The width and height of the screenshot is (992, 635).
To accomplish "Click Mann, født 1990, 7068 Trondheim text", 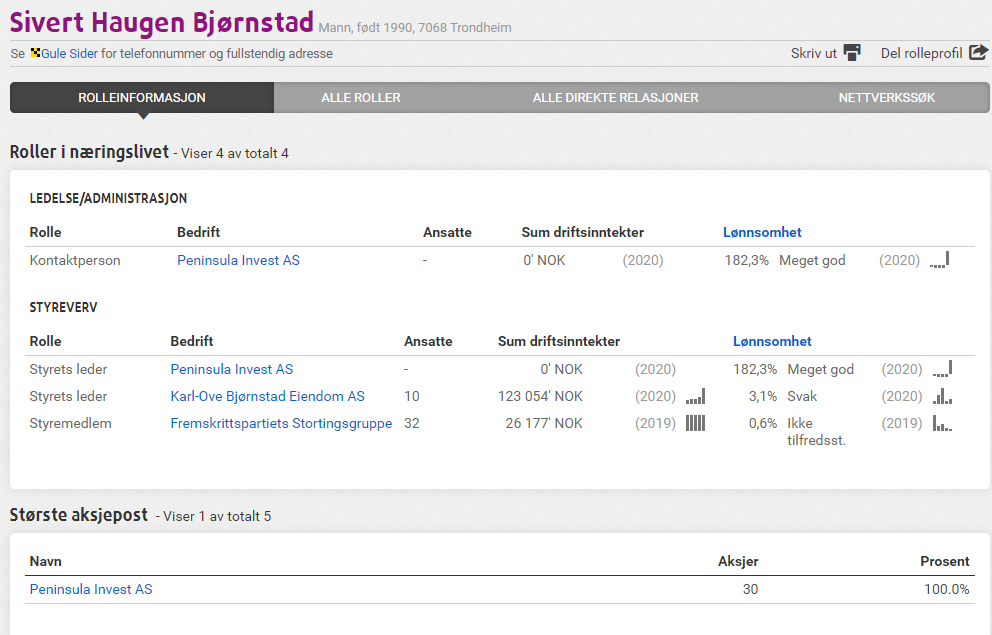I will 415,28.
